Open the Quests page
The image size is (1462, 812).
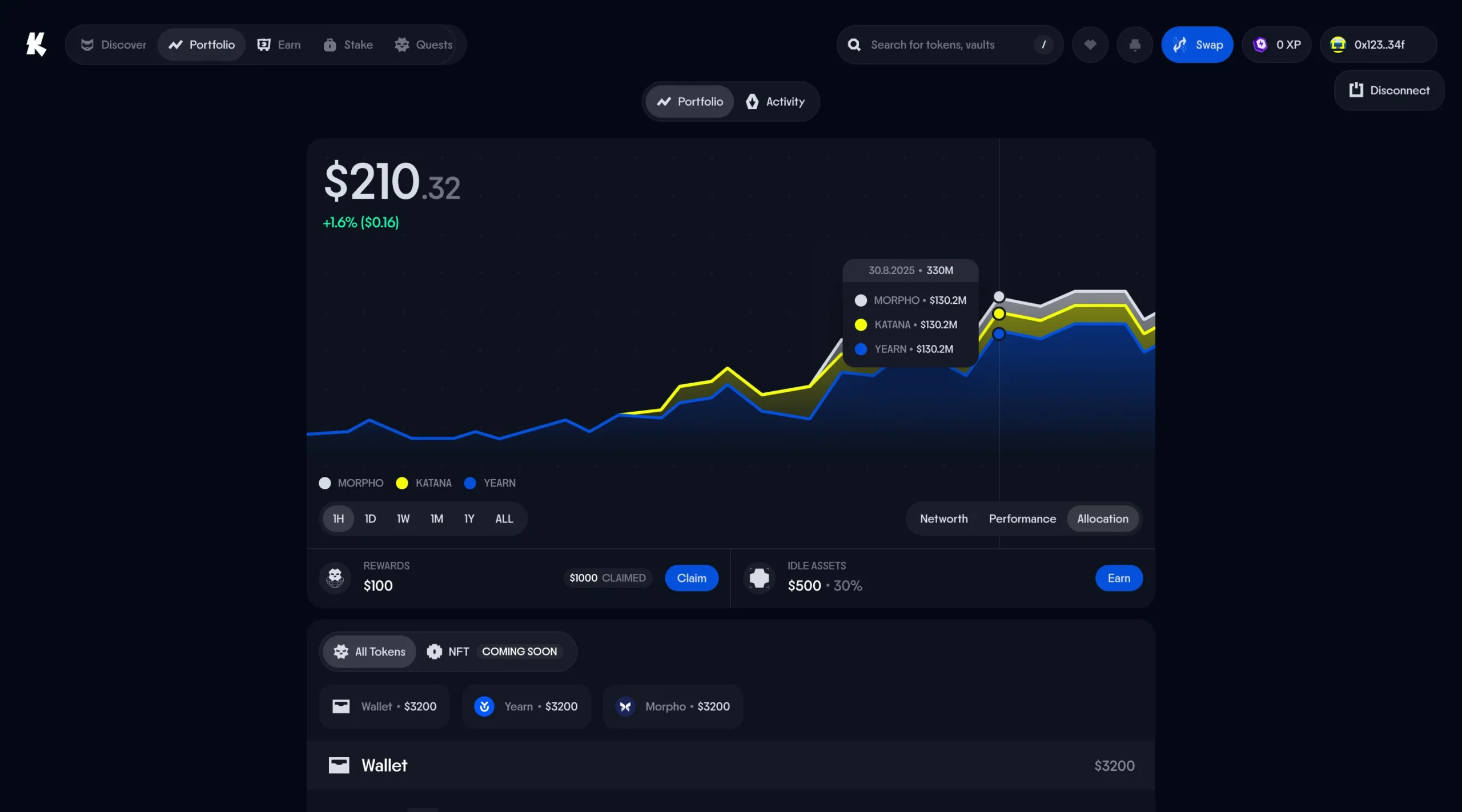(x=423, y=45)
